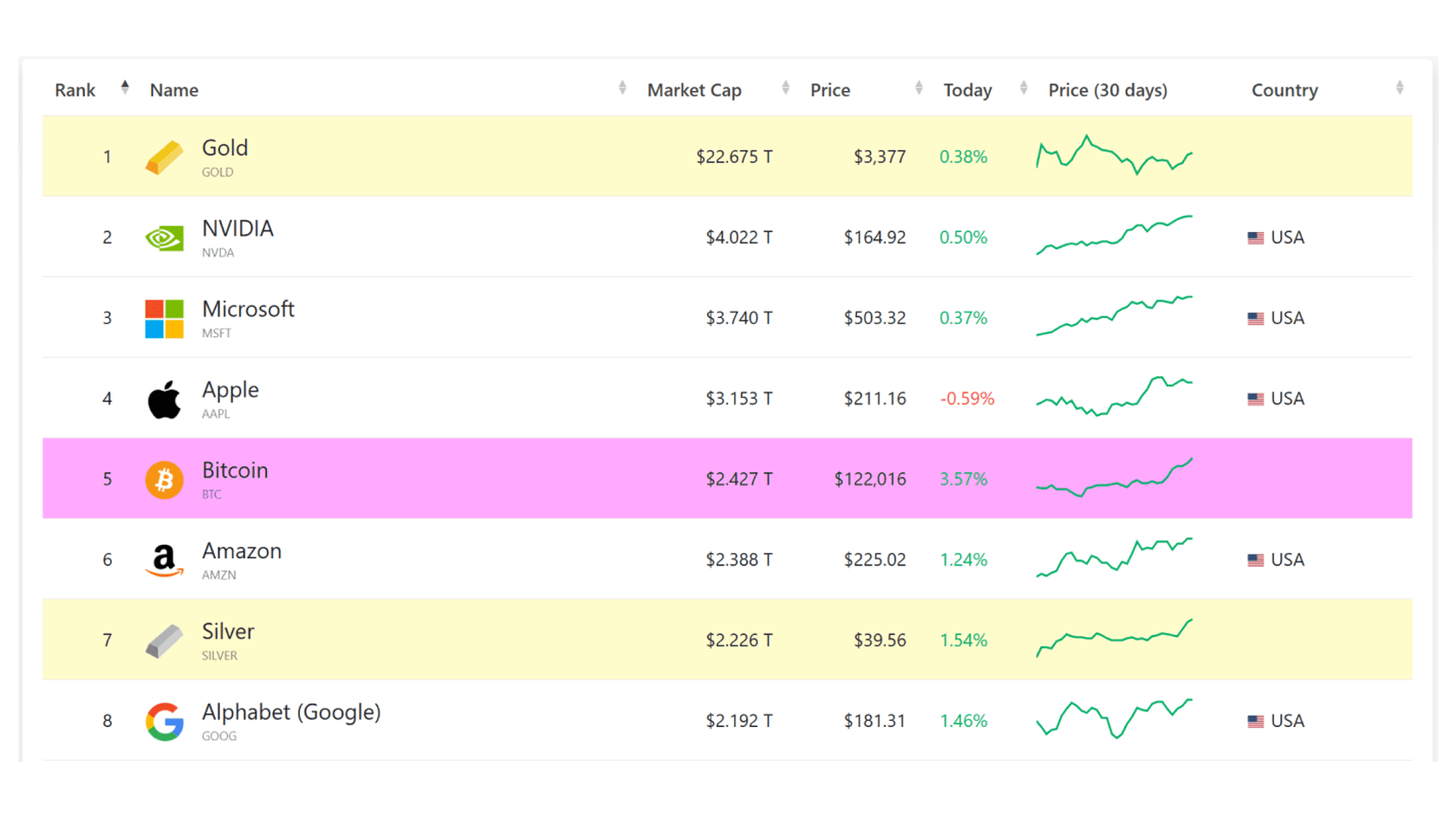The height and width of the screenshot is (818, 1456).
Task: Select NVIDIA market cap $4.022 T
Action: coord(739,237)
